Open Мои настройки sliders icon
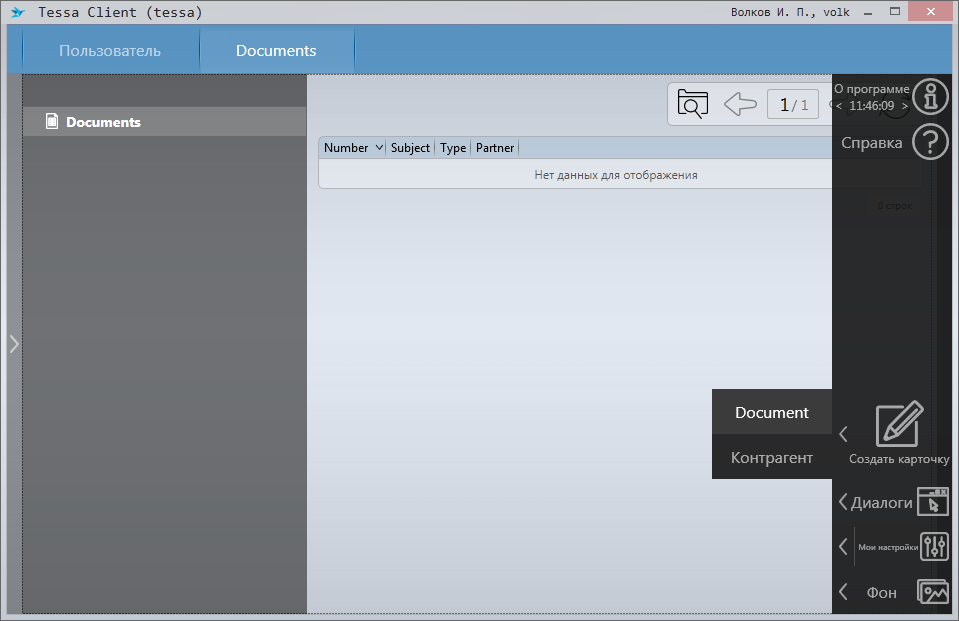 click(x=934, y=546)
